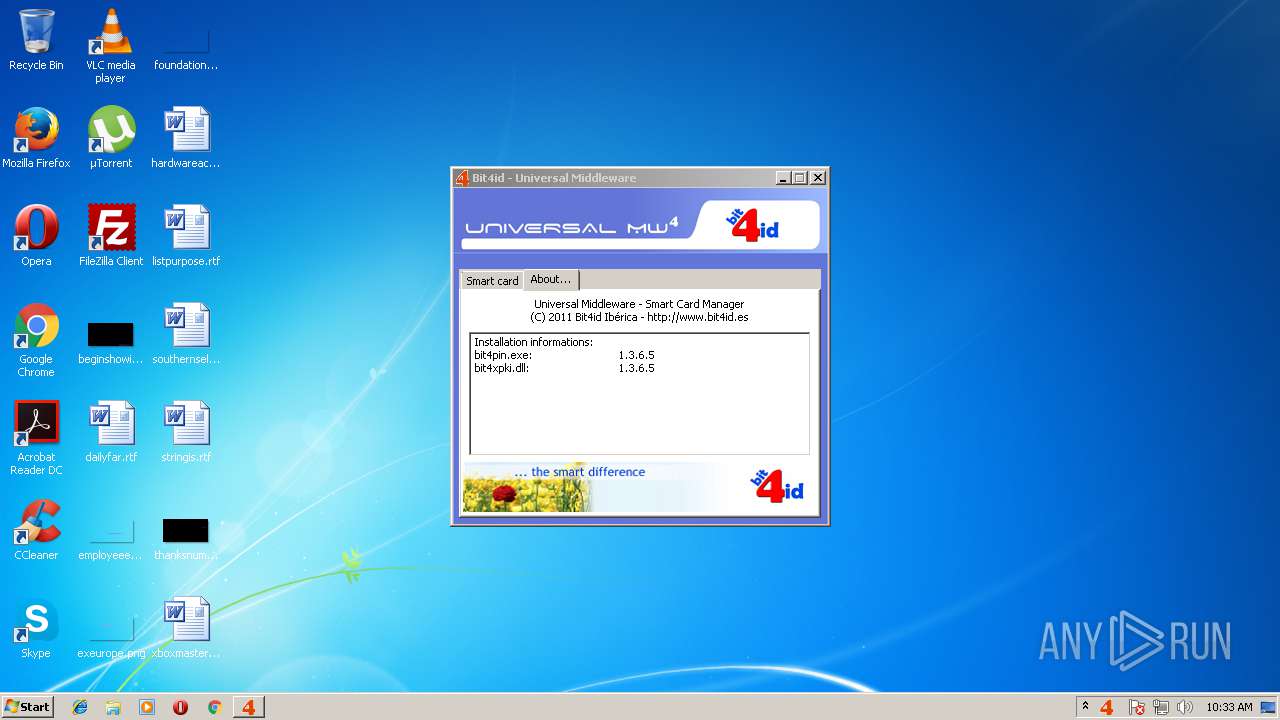The width and height of the screenshot is (1280, 720).
Task: Open the volume speaker tray icon
Action: coord(1185,707)
